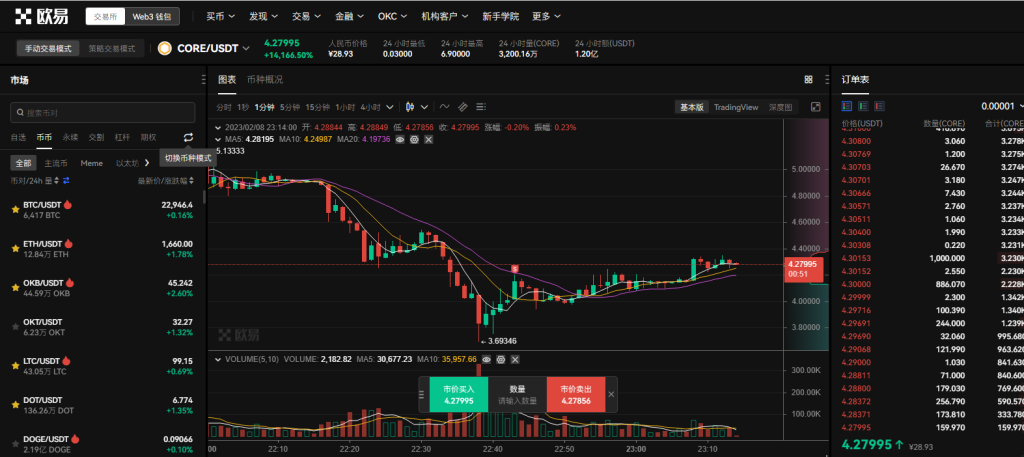Switch chart to 基本版
This screenshot has height=457, width=1024.
pos(692,107)
